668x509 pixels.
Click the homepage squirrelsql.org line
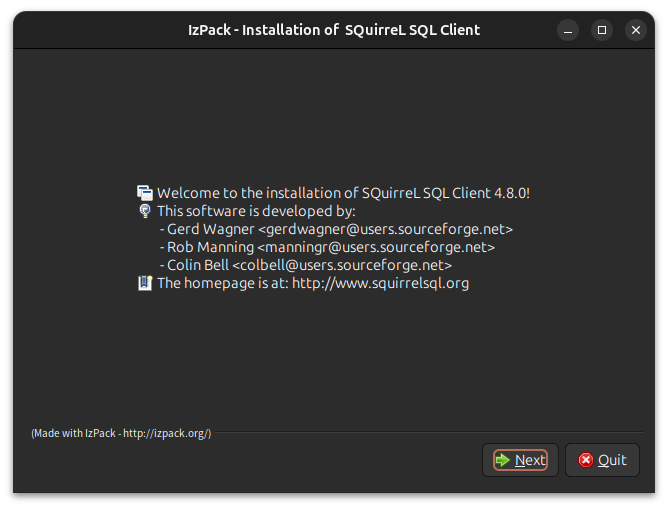[x=313, y=283]
